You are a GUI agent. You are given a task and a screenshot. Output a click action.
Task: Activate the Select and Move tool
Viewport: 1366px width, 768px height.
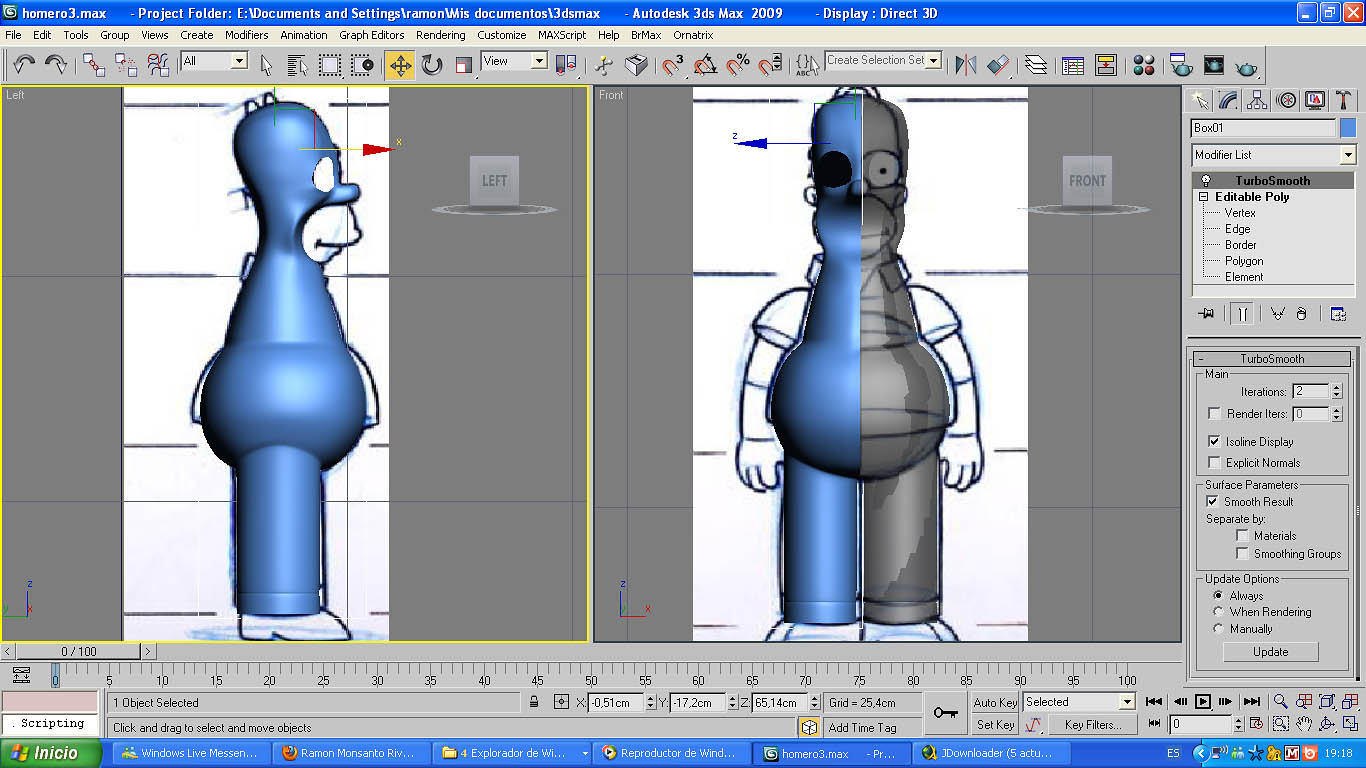click(400, 65)
